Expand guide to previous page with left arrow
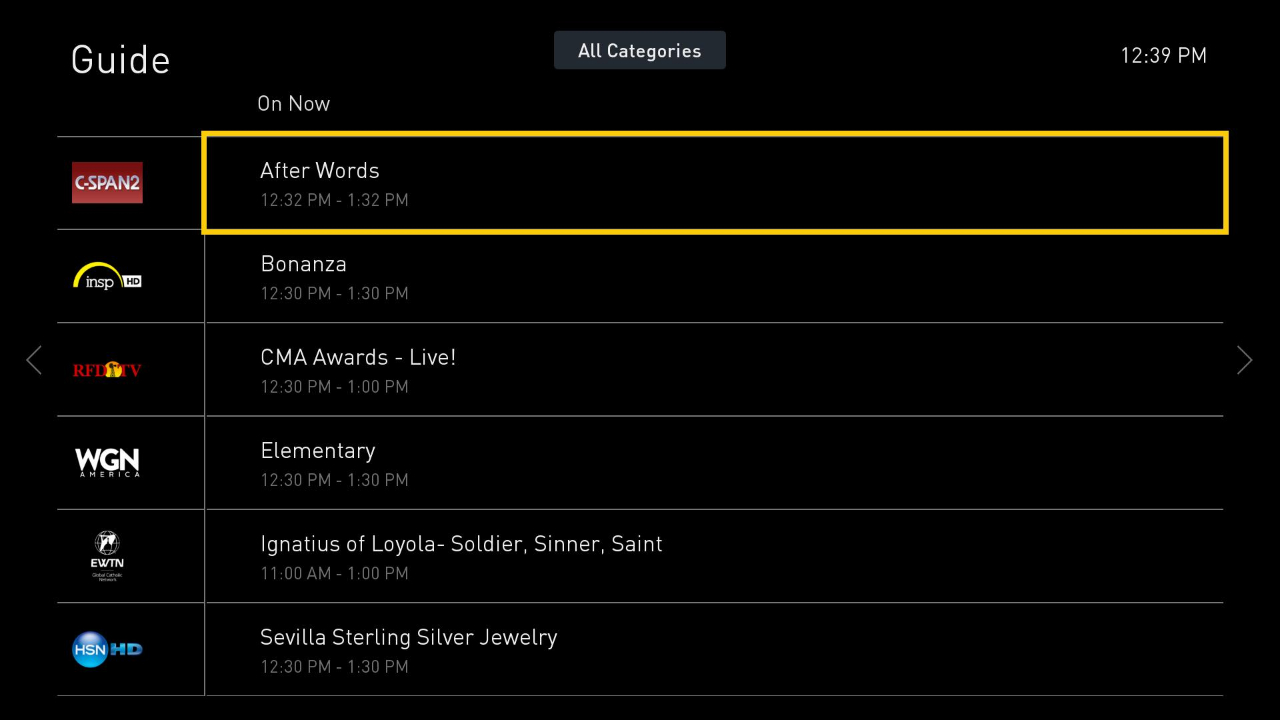 34,360
